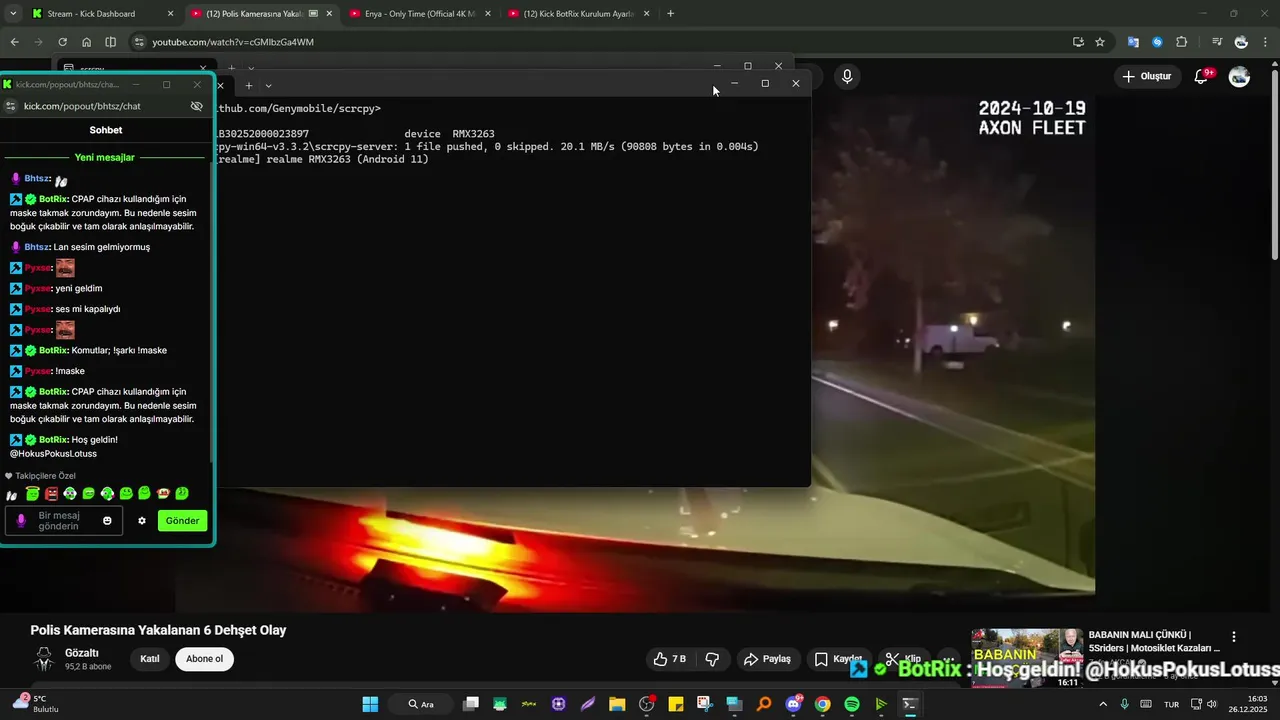Switch to the Enya - Only Time tab
1280x720 pixels.
click(x=420, y=14)
